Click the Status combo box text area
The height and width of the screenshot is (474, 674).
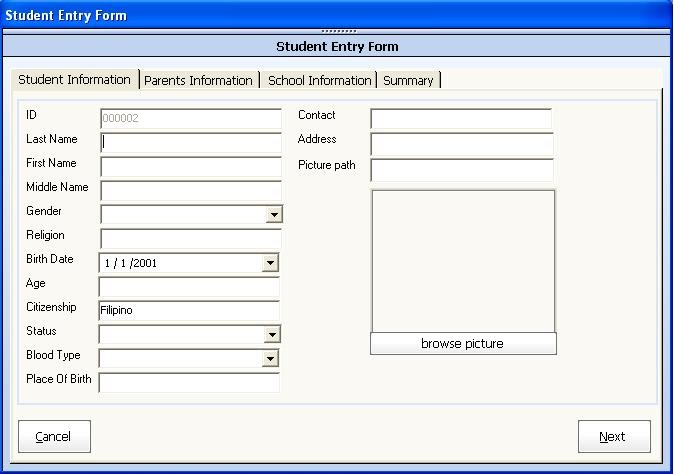182,334
